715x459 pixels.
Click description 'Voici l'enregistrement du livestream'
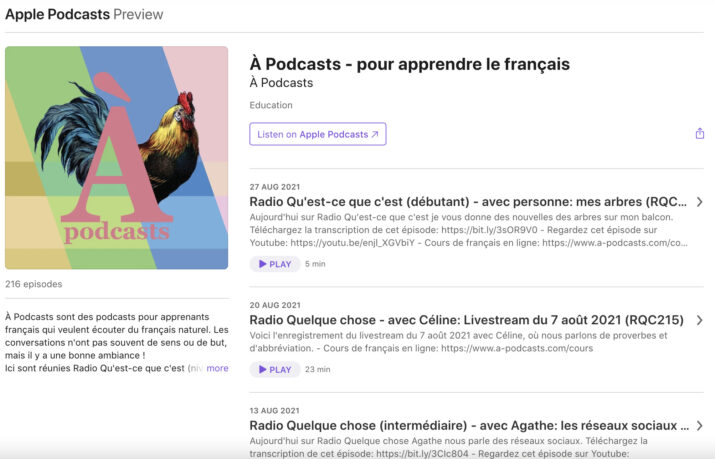point(458,342)
